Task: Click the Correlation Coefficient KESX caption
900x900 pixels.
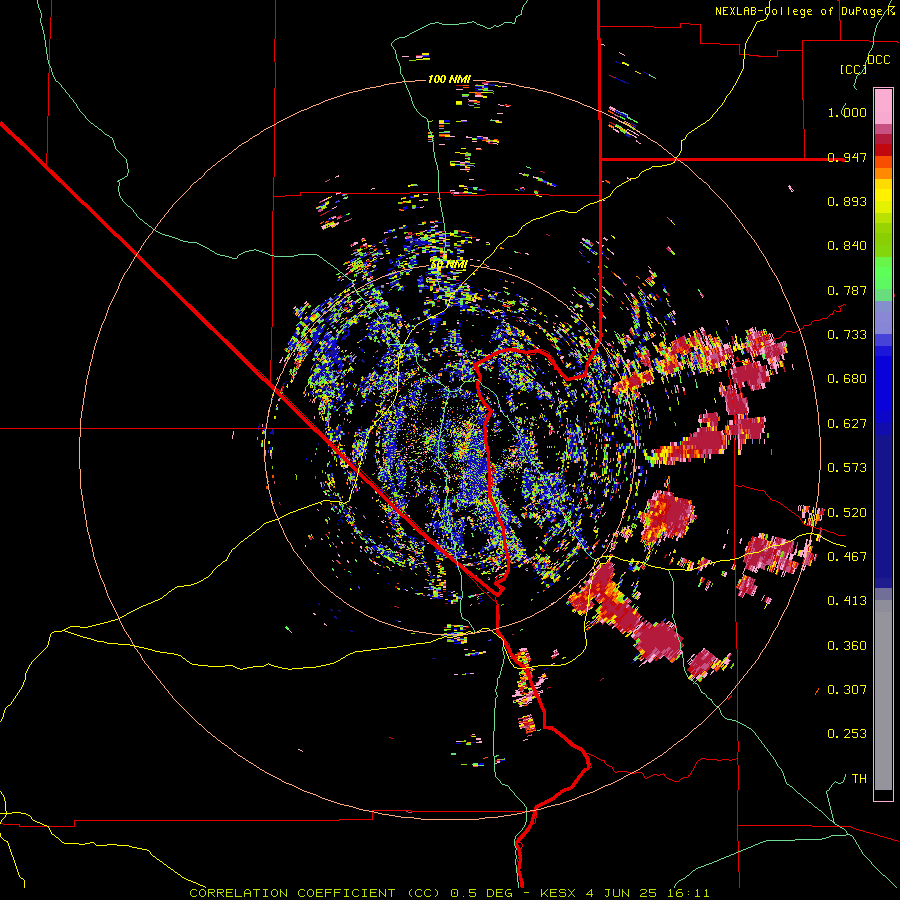Action: pyautogui.click(x=449, y=893)
